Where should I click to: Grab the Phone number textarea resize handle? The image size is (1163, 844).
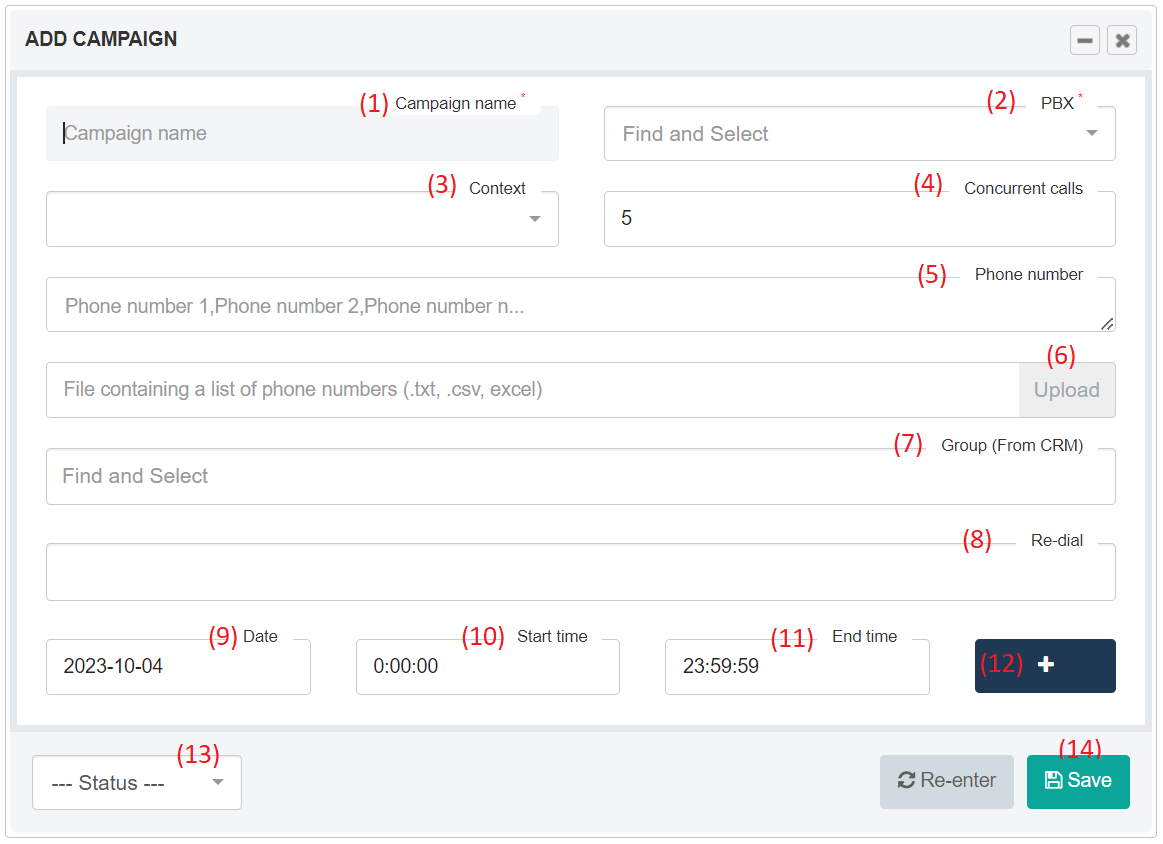pos(1107,324)
